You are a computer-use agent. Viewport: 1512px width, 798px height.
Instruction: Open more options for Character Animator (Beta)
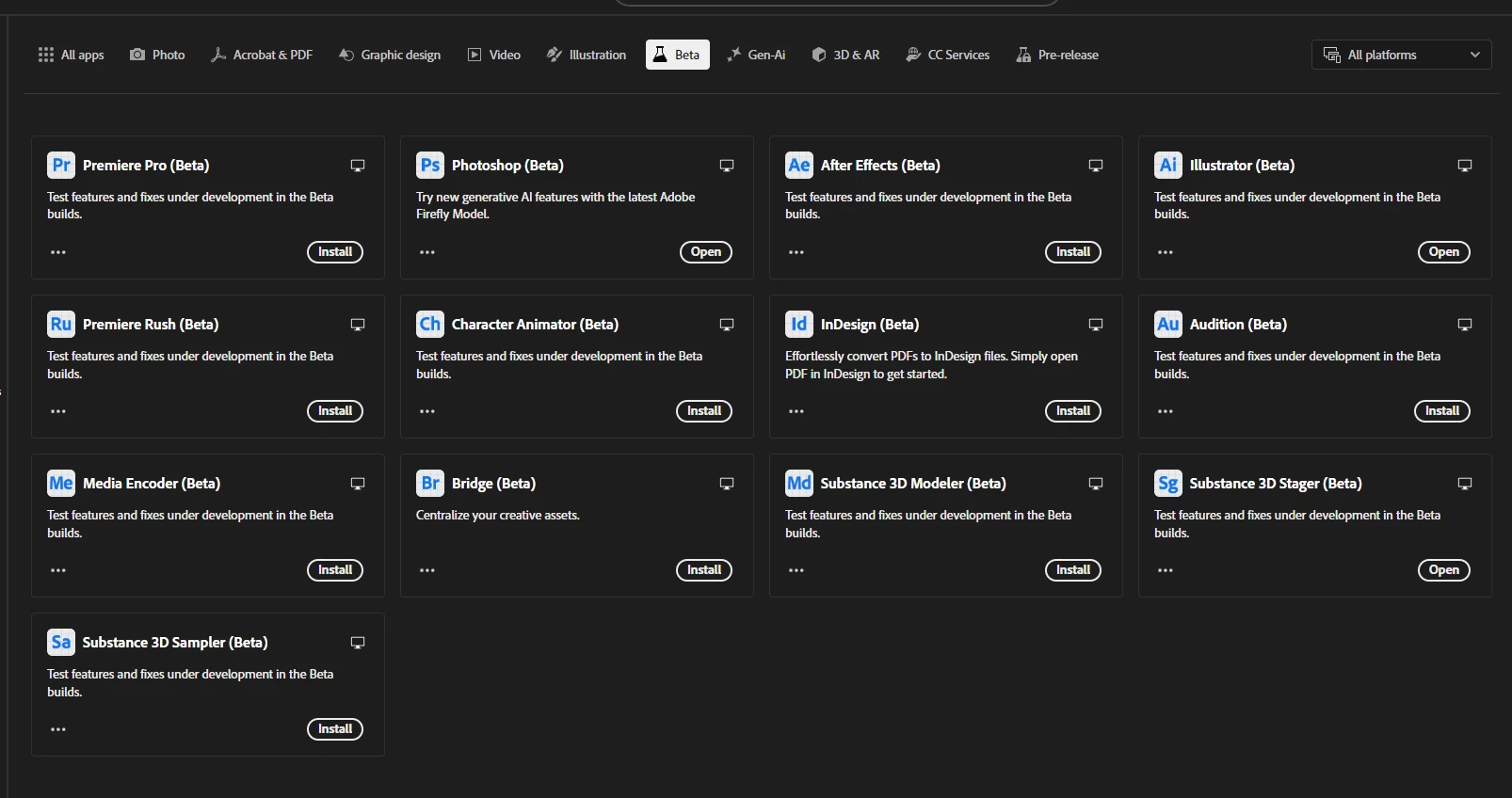click(427, 411)
